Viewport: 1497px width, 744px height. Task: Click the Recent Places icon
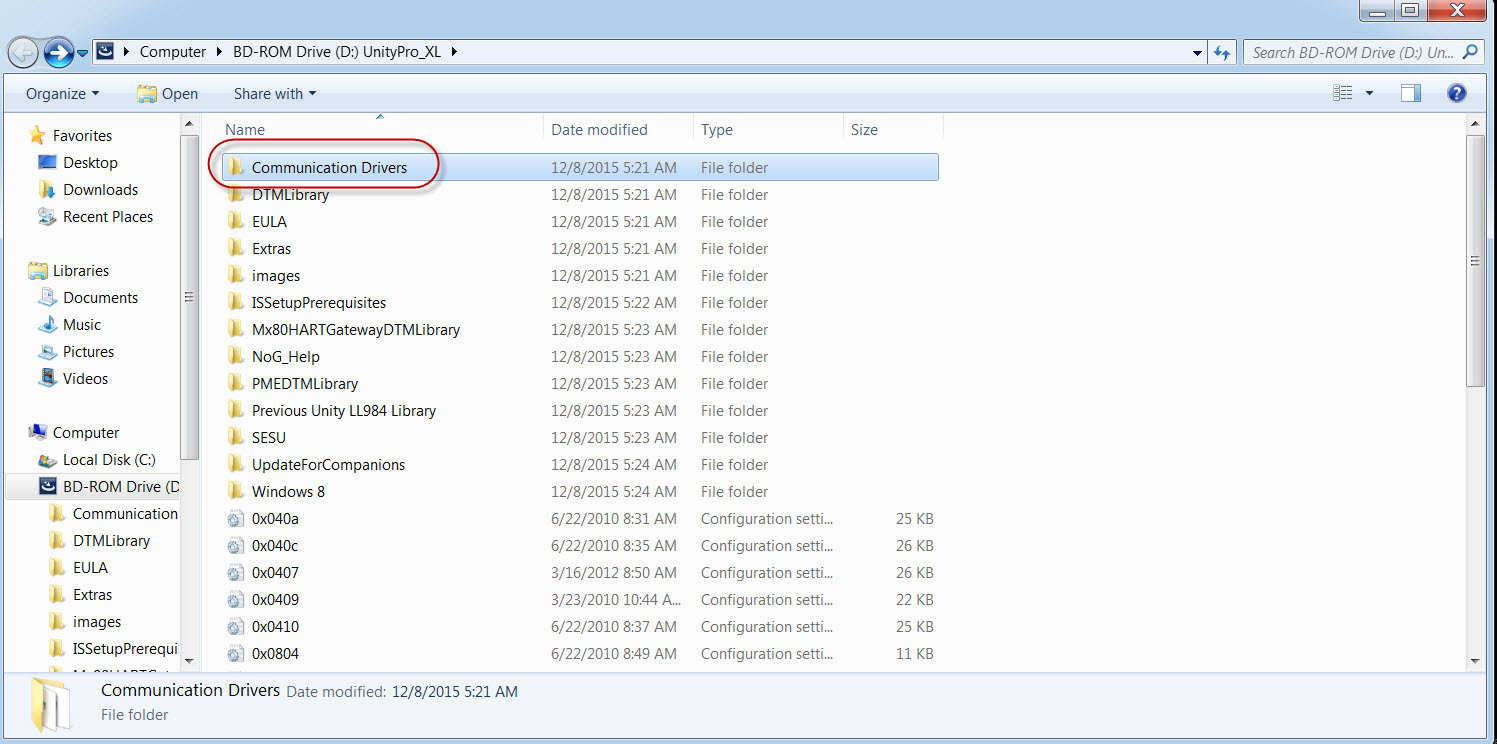click(47, 216)
